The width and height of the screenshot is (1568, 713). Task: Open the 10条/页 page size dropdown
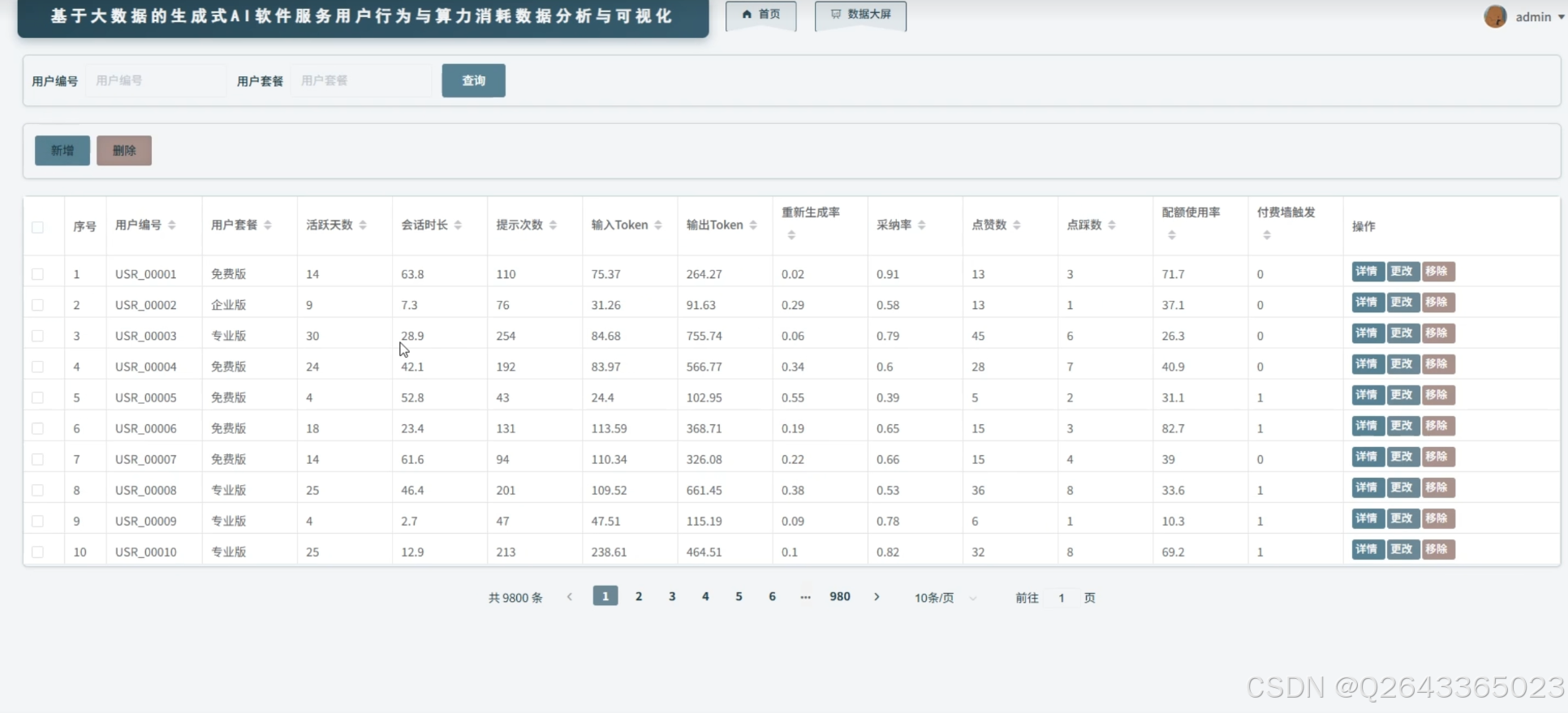[x=946, y=598]
